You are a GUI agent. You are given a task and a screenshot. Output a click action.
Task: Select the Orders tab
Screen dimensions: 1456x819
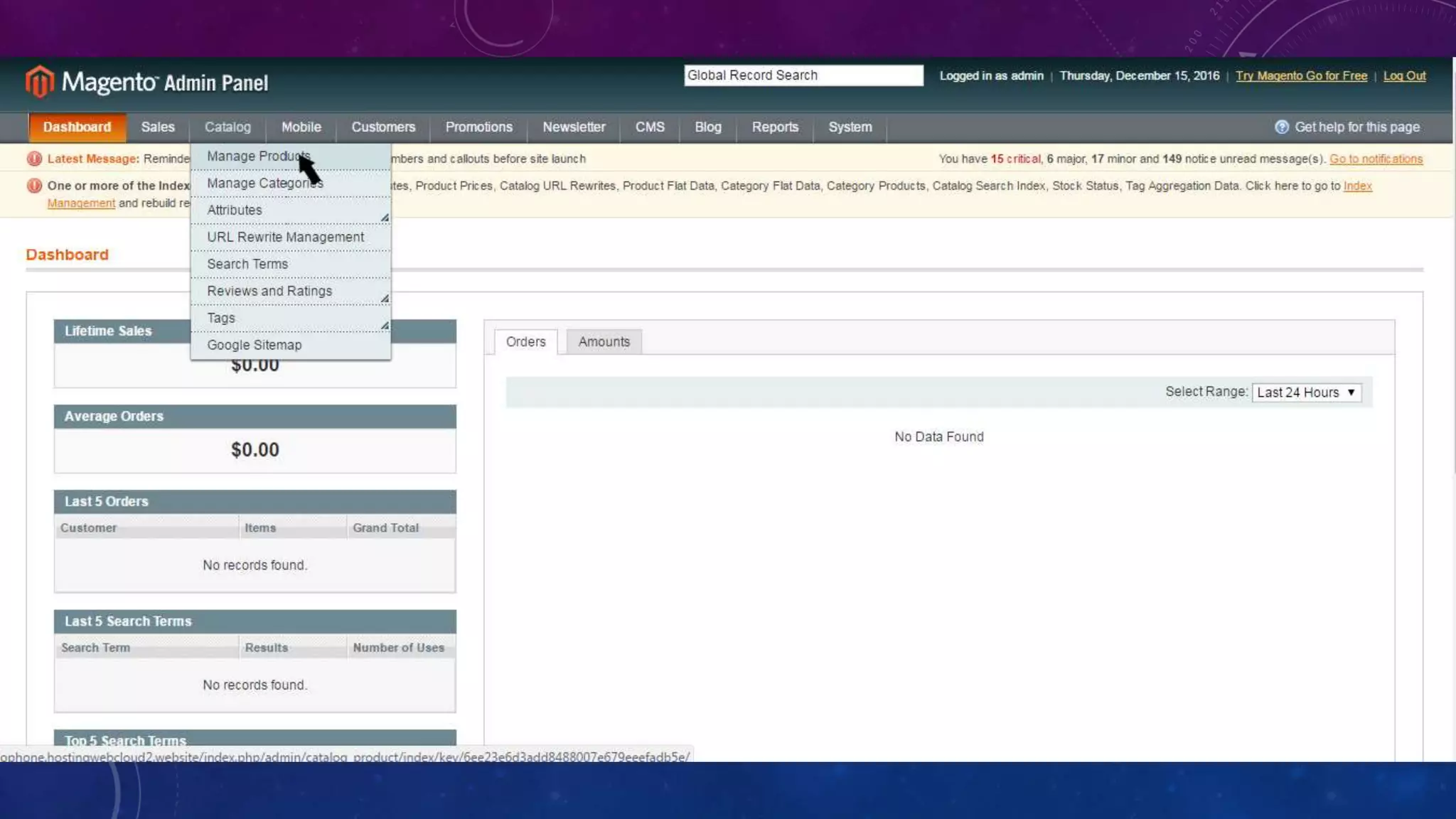pyautogui.click(x=525, y=342)
